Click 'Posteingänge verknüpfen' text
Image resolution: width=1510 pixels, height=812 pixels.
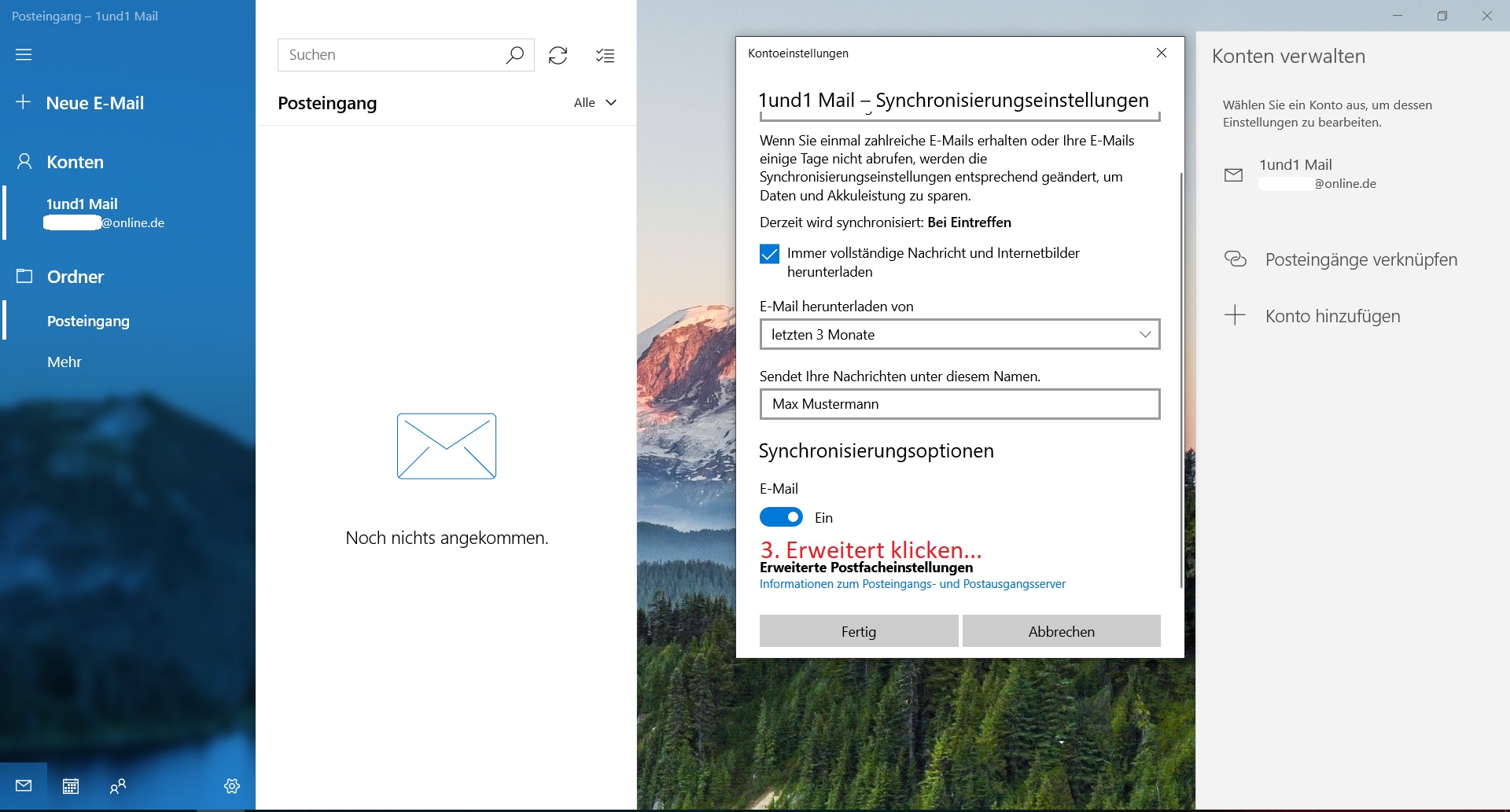(x=1361, y=259)
